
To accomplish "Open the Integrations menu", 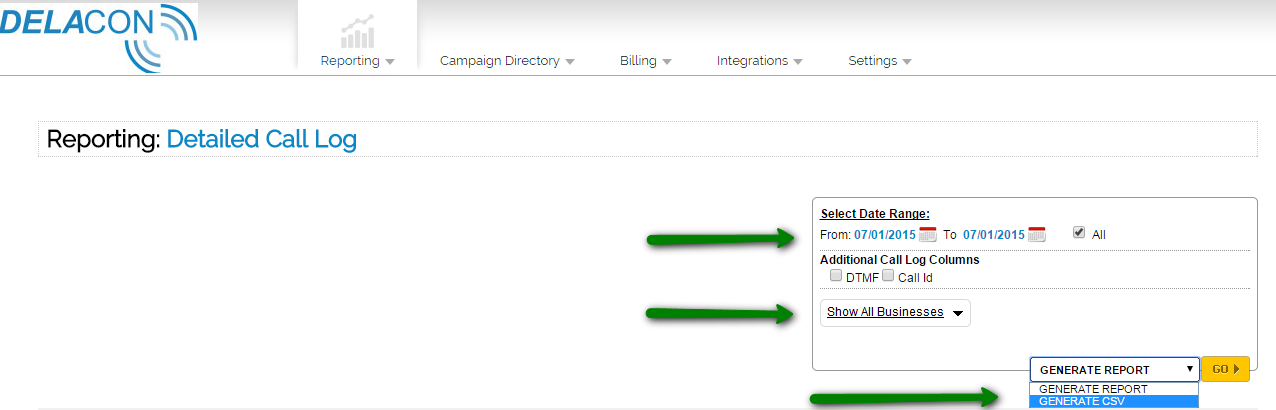I will tap(759, 61).
